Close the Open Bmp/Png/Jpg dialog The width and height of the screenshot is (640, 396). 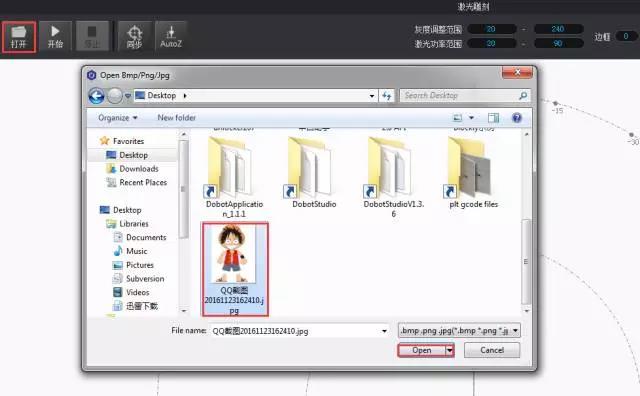tap(517, 73)
